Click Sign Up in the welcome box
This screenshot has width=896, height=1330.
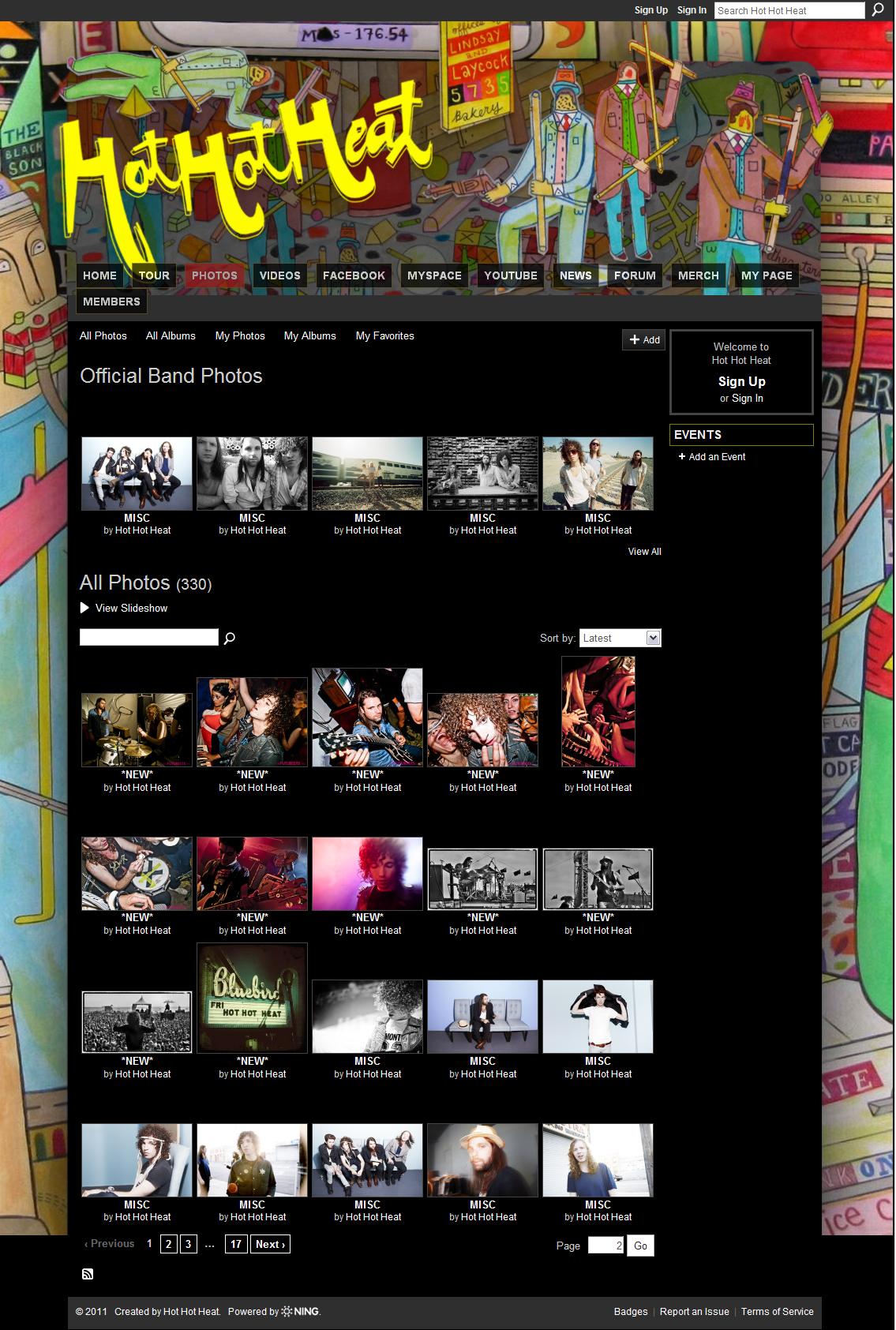pyautogui.click(x=741, y=381)
